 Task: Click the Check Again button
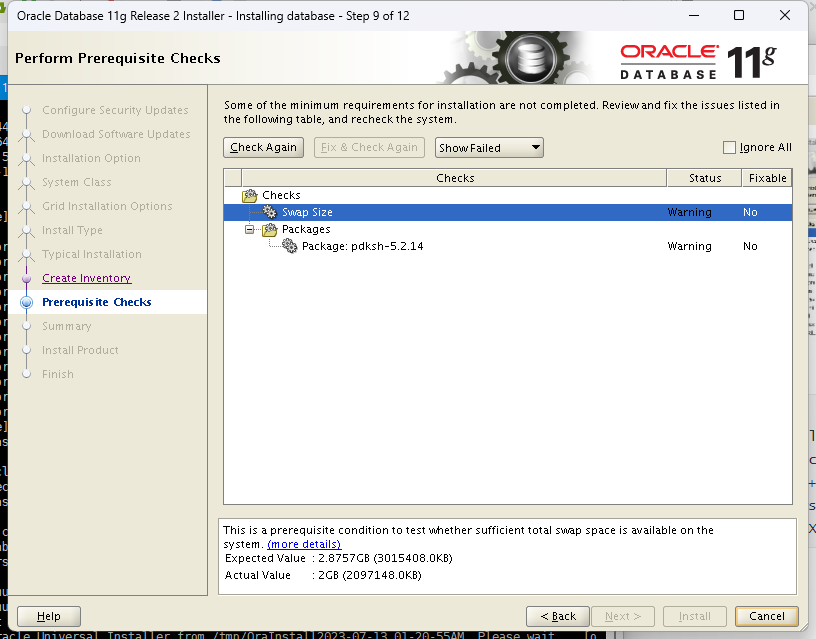pos(263,147)
